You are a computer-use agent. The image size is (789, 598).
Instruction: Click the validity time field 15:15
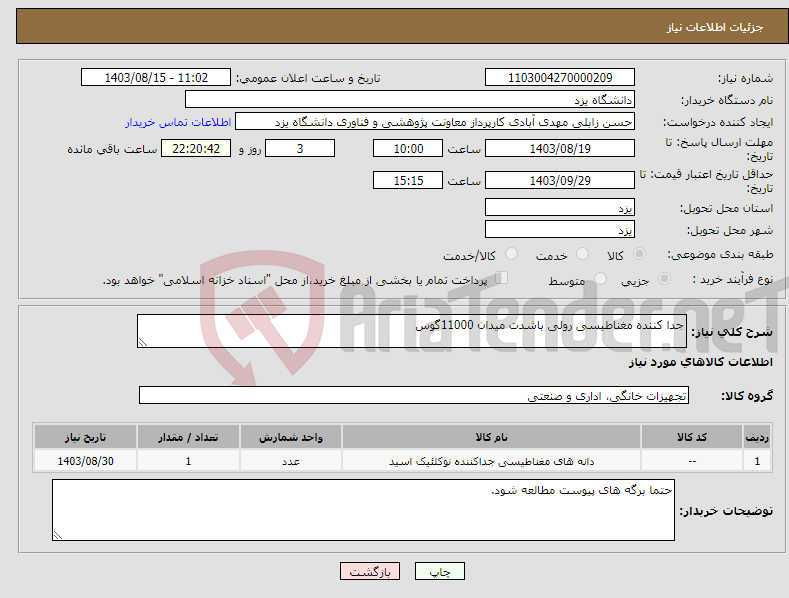pos(408,180)
